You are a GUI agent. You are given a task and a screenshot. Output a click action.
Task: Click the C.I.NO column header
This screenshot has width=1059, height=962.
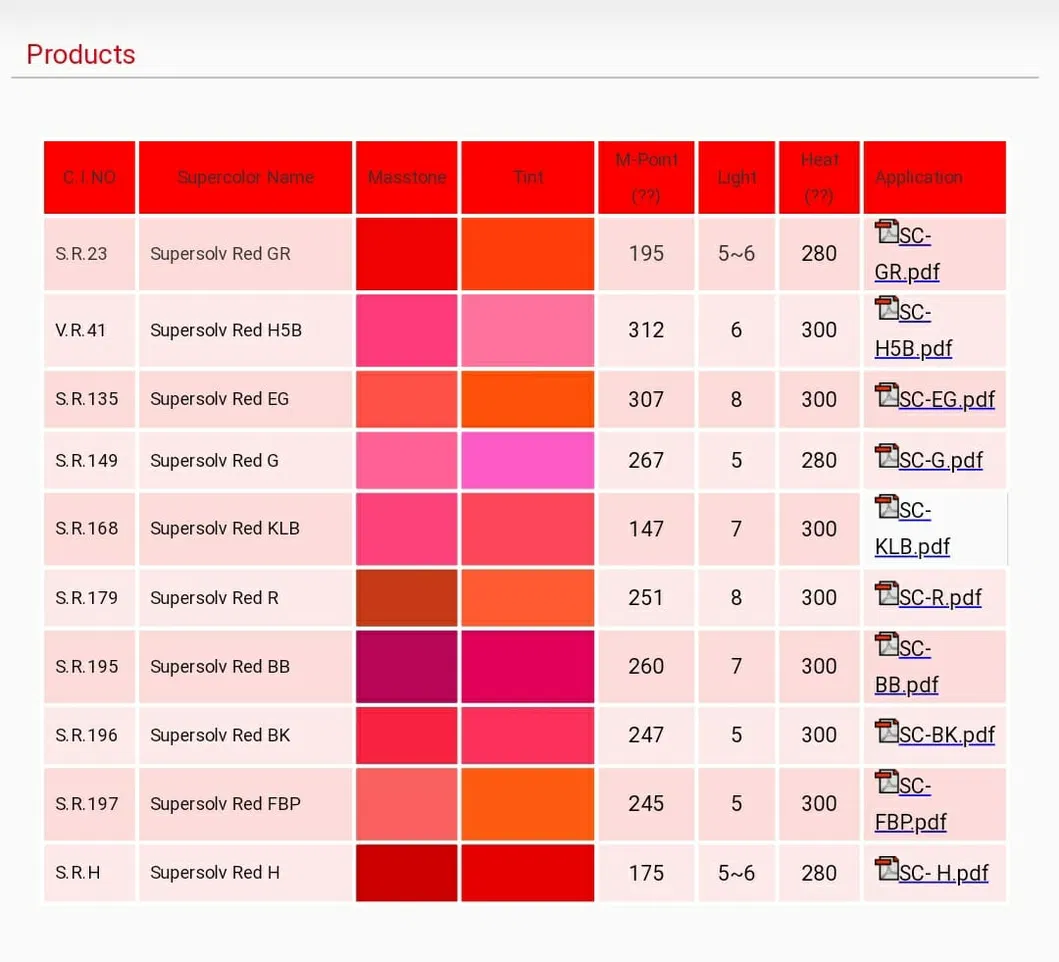[89, 177]
